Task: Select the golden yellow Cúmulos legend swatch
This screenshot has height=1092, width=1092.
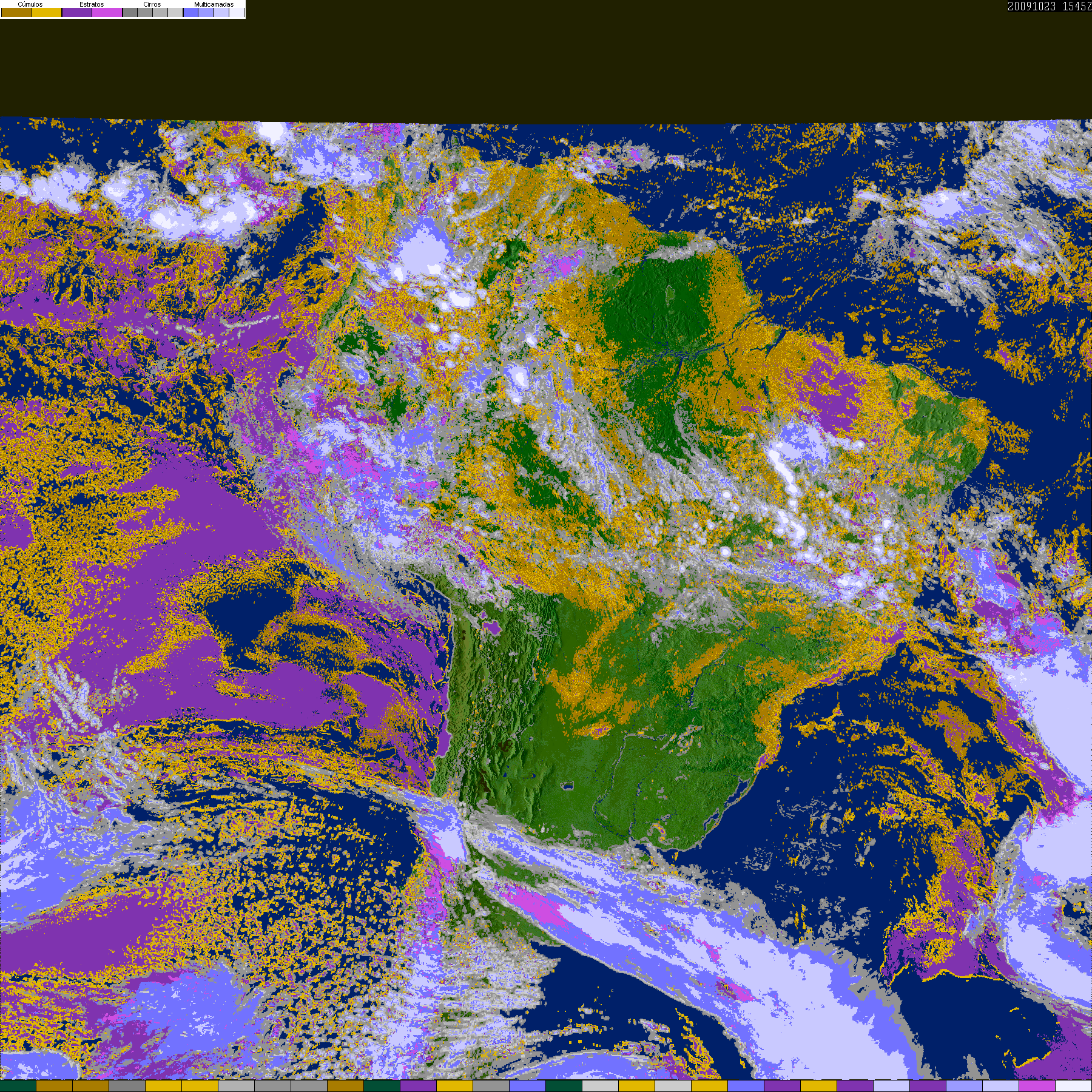Action: 46,12
